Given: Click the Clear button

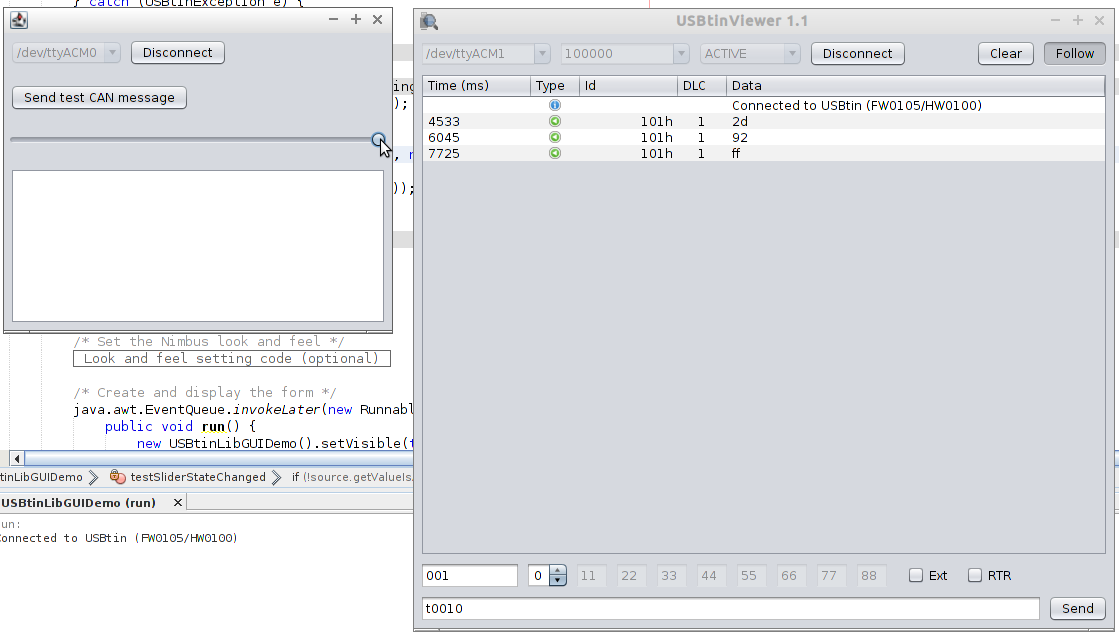Looking at the screenshot, I should [1006, 54].
